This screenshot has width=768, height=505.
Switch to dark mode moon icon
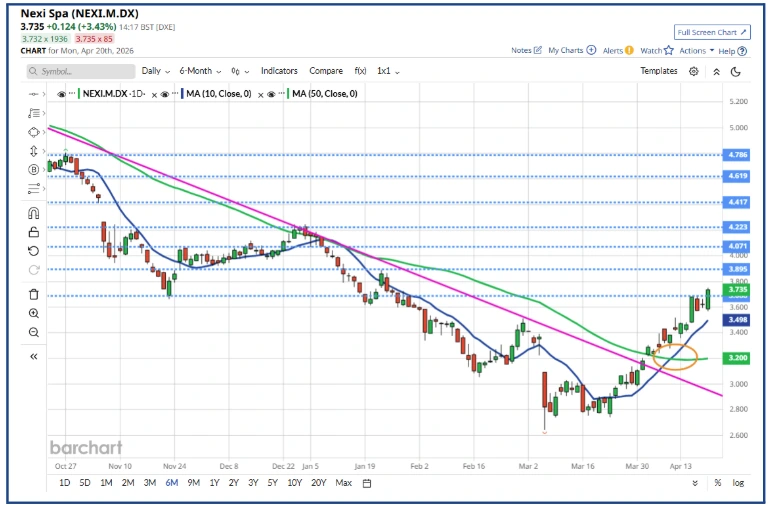(735, 72)
